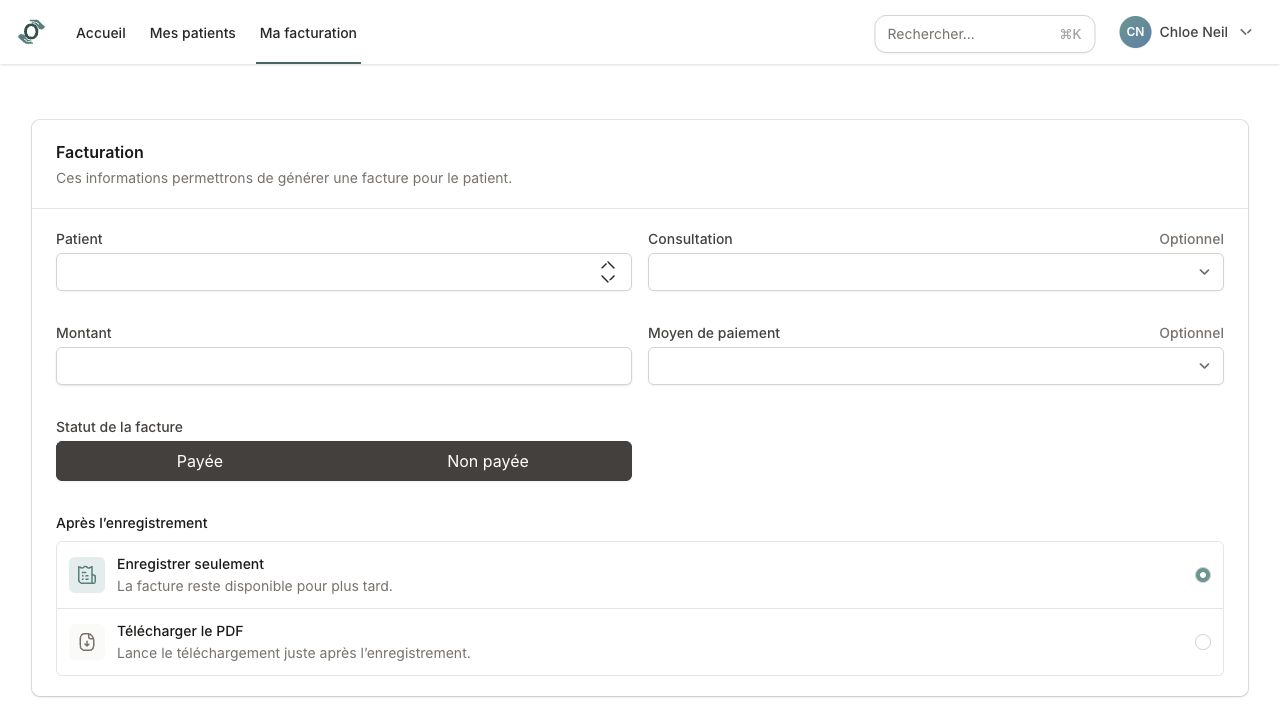Screen dimensions: 1280x720
Task: Select the Ma facturation tab
Action: [308, 33]
